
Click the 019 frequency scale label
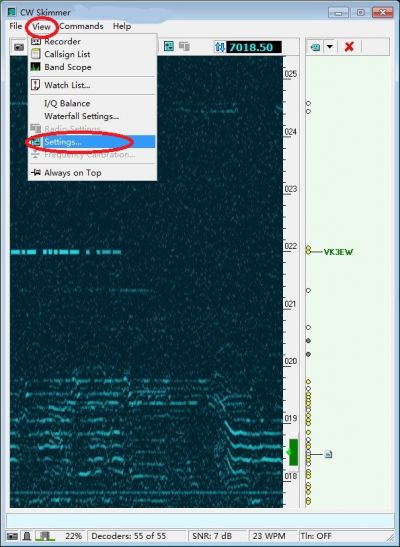pyautogui.click(x=291, y=418)
